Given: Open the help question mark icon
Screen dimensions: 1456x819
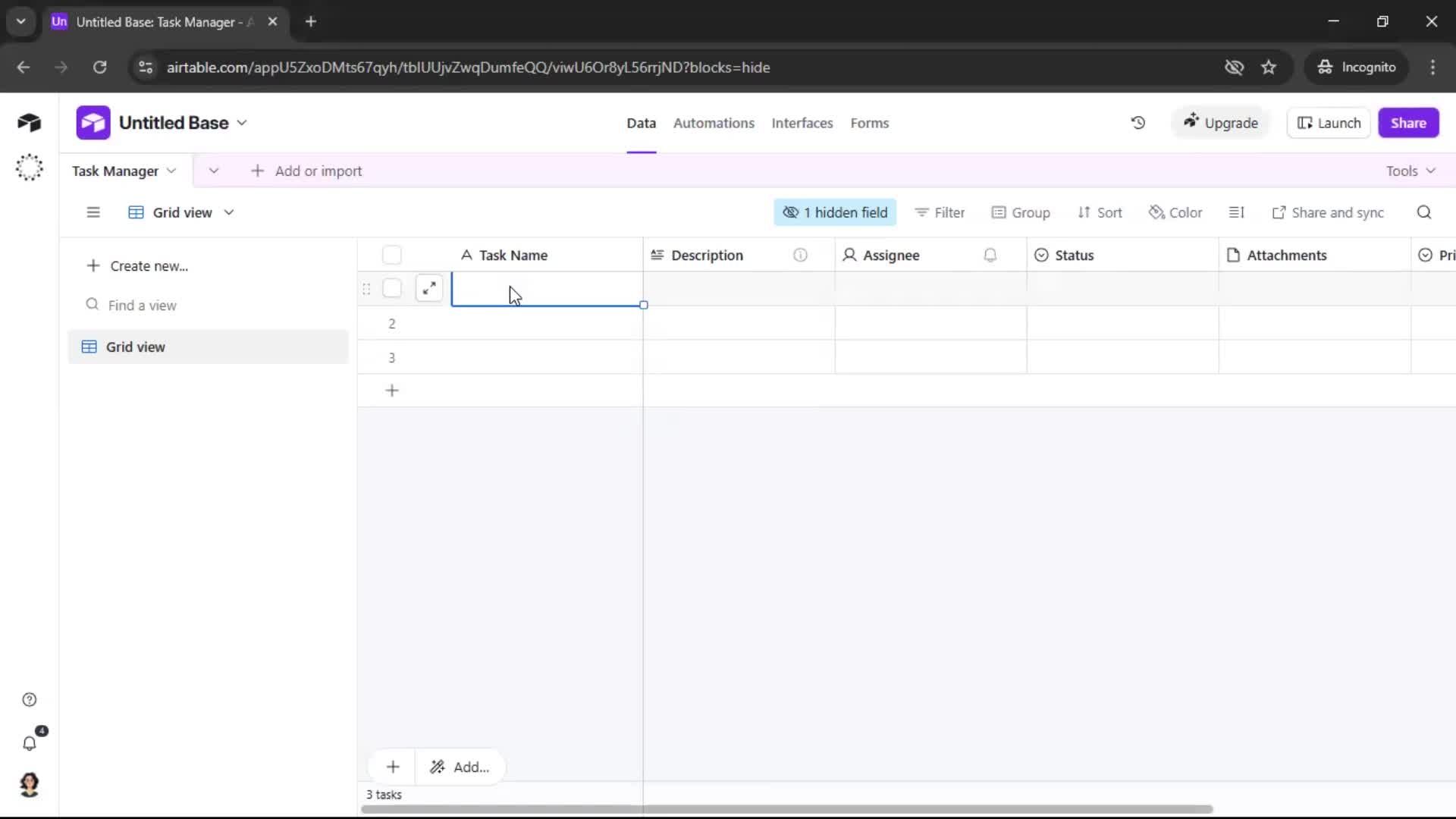Looking at the screenshot, I should tap(30, 700).
